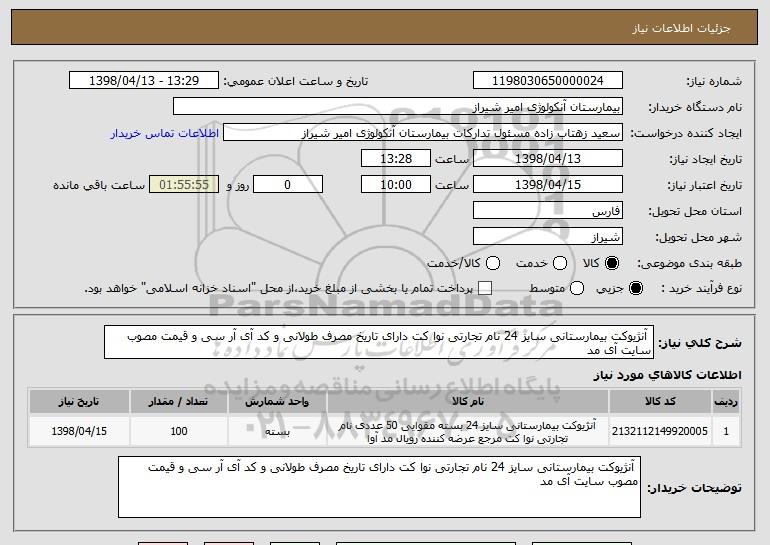Viewport: 770px width, 545px height.
Task: Click validity date field 1398/04/15
Action: 548,185
